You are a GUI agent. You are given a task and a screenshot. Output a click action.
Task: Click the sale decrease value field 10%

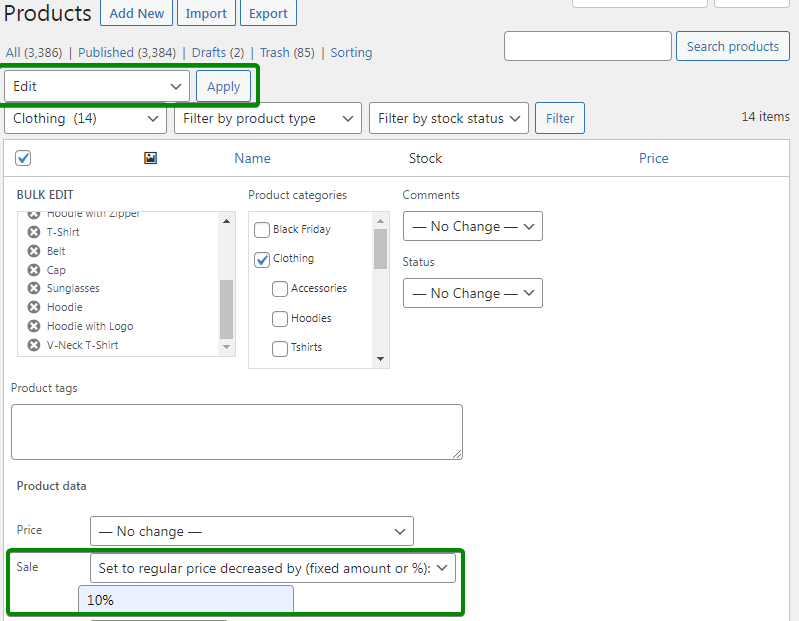186,600
